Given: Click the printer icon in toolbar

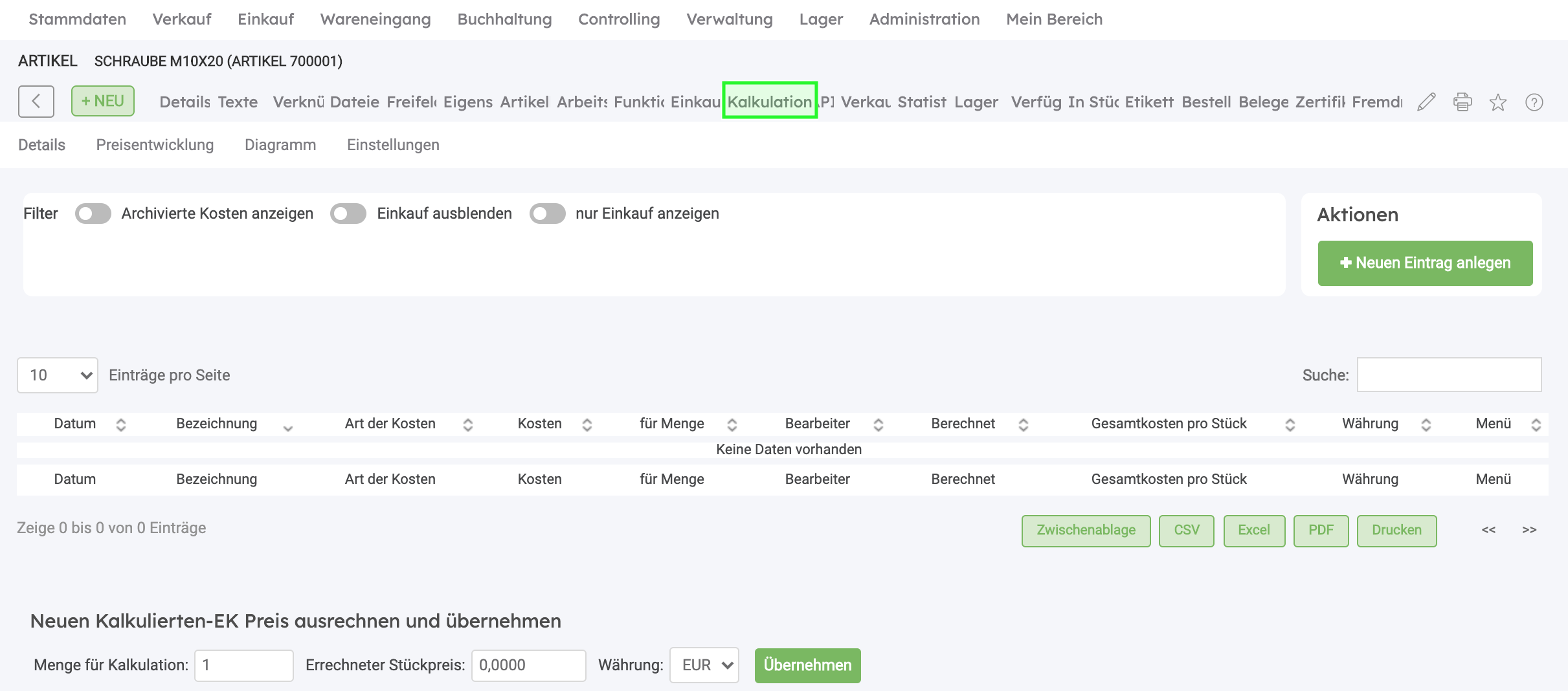Looking at the screenshot, I should pyautogui.click(x=1462, y=102).
